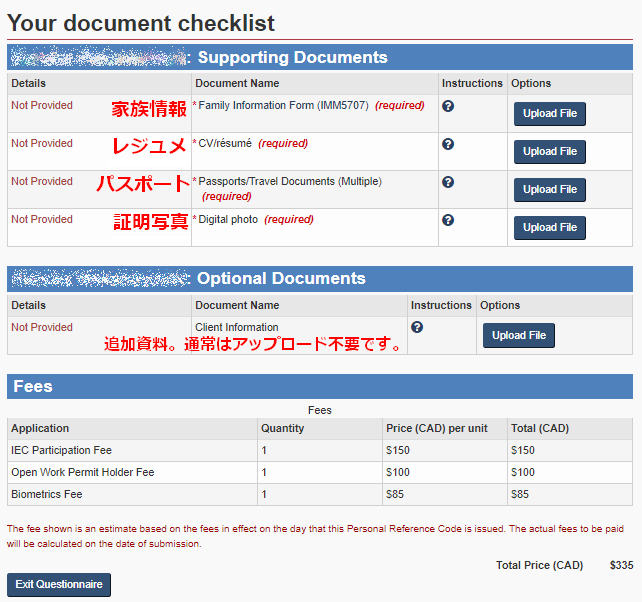Click the Exit Questionnaire button

[59, 584]
